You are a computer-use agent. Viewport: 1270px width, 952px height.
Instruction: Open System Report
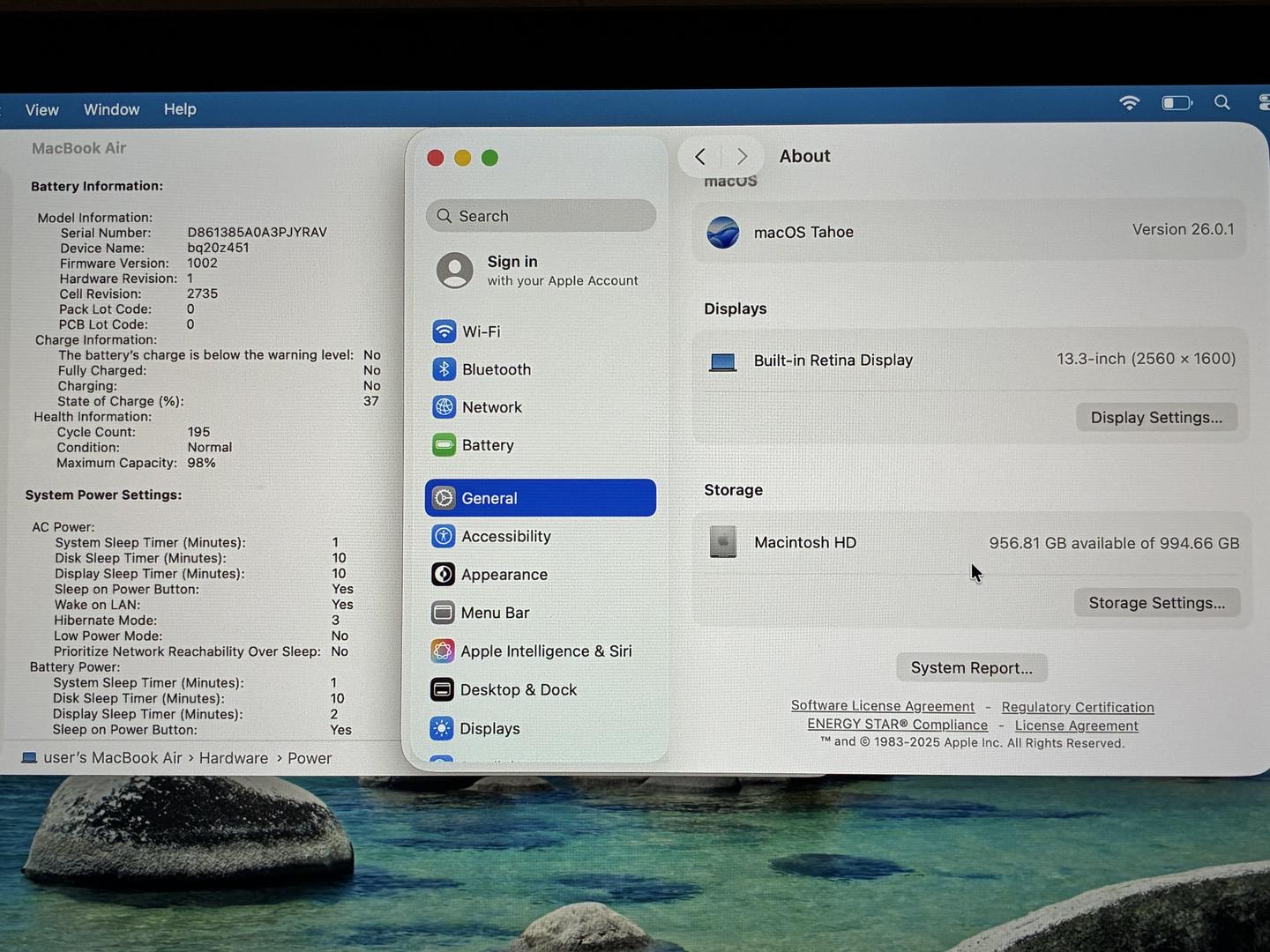[x=971, y=668]
